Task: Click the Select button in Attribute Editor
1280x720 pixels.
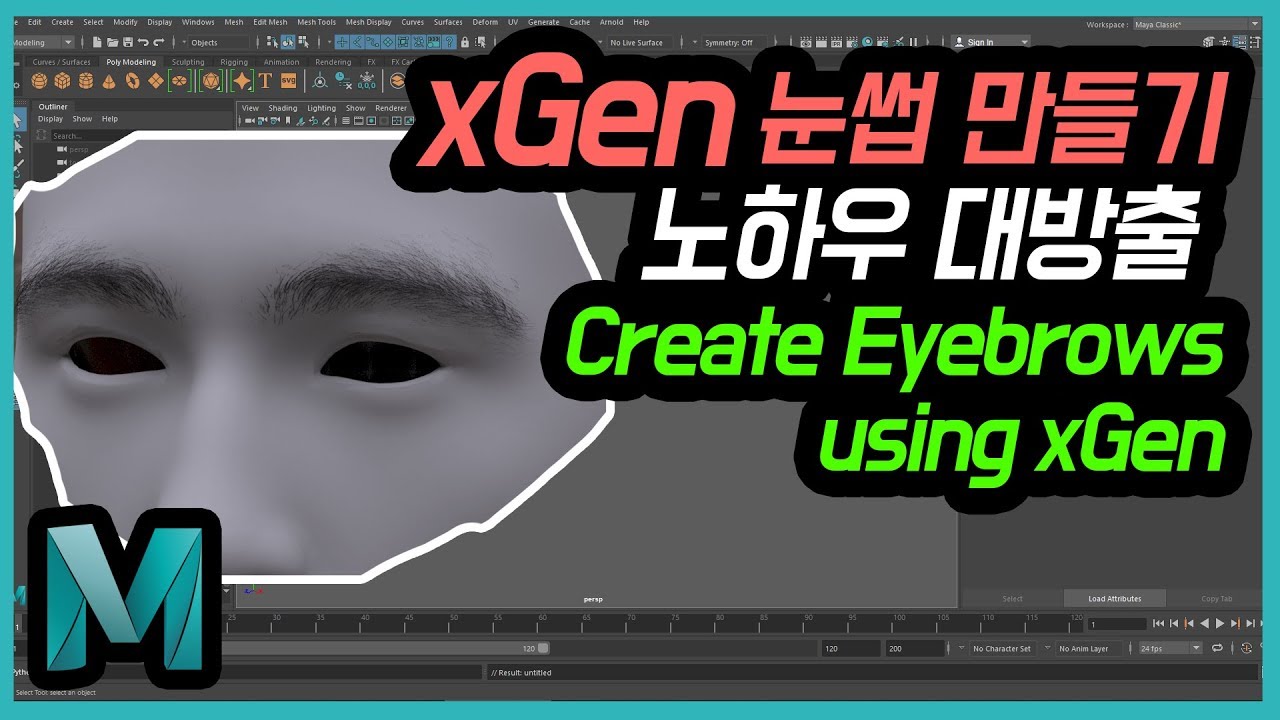Action: [x=1012, y=599]
